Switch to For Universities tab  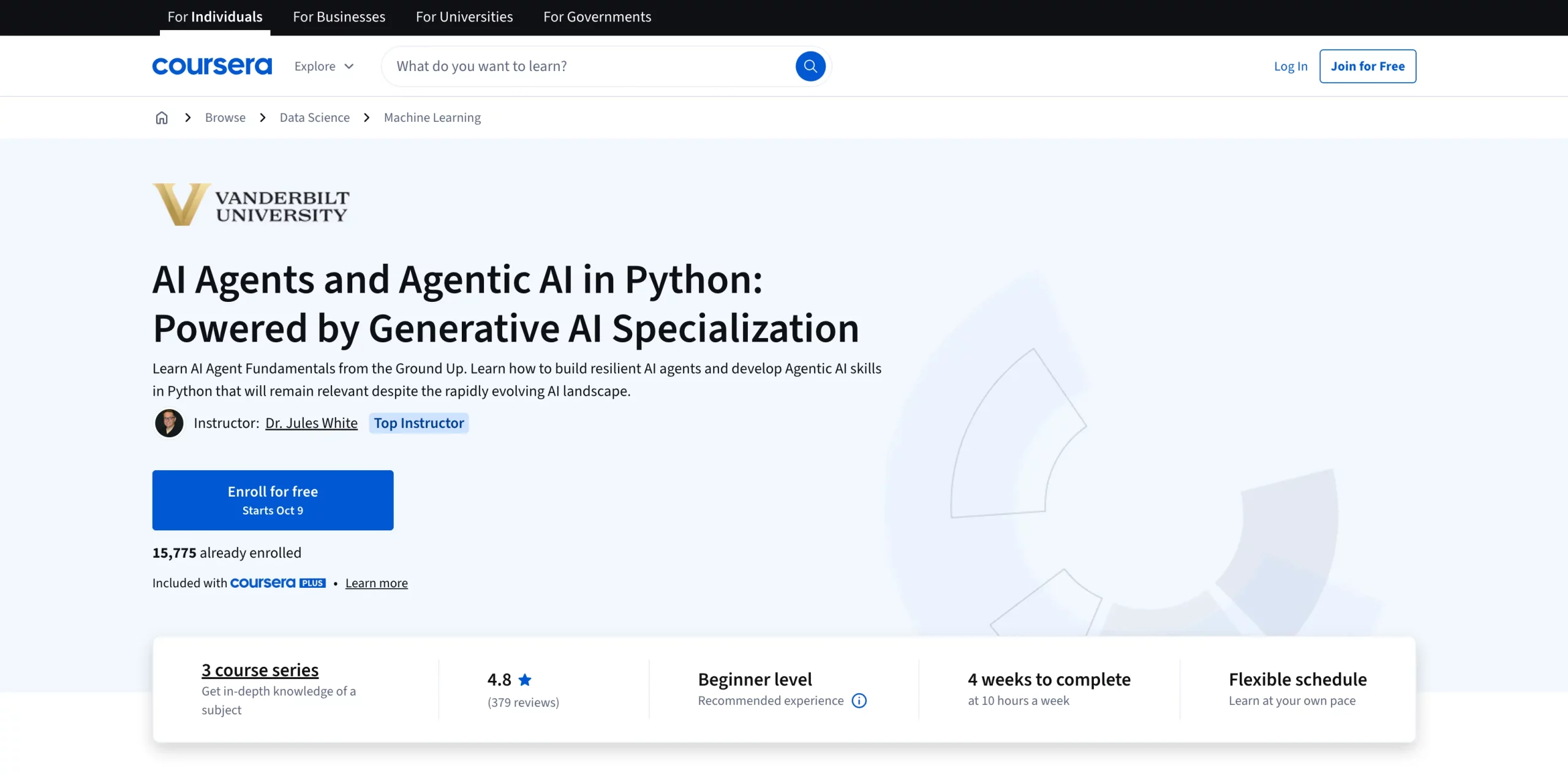[464, 17]
